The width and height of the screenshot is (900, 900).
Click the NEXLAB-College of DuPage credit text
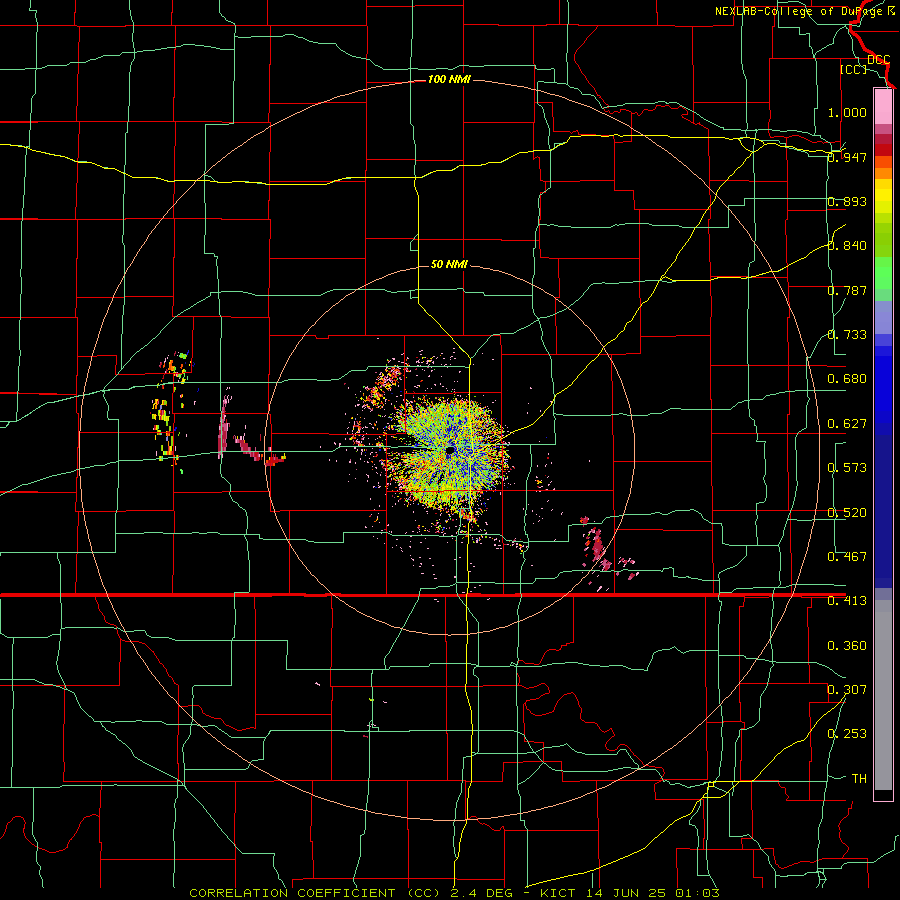[x=798, y=11]
